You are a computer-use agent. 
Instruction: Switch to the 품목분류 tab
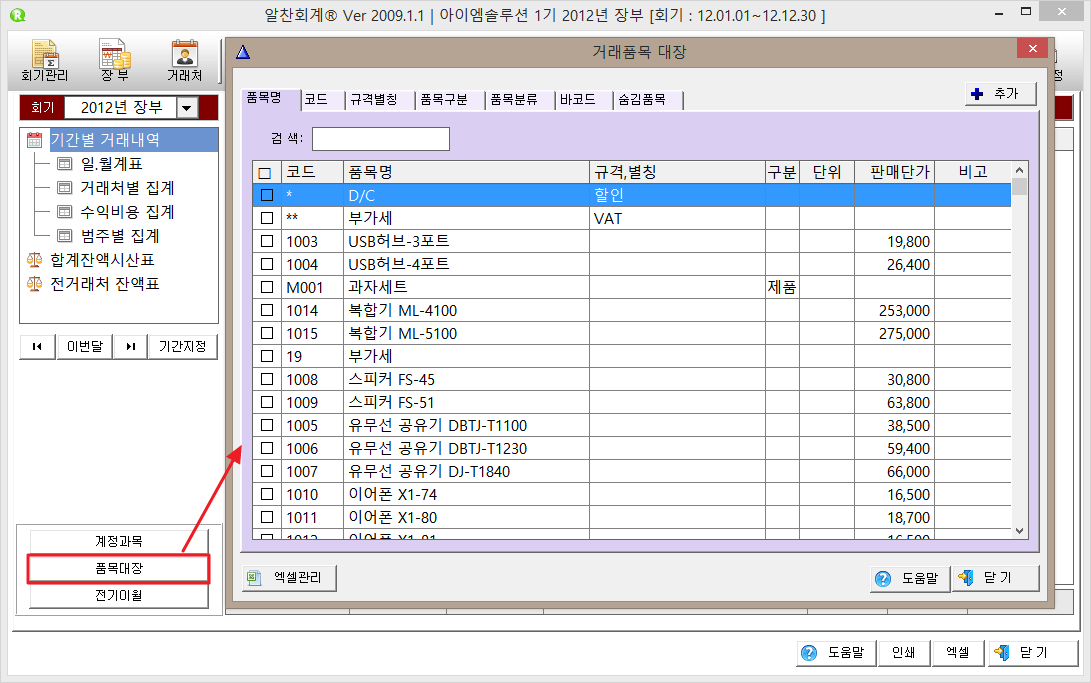click(520, 99)
